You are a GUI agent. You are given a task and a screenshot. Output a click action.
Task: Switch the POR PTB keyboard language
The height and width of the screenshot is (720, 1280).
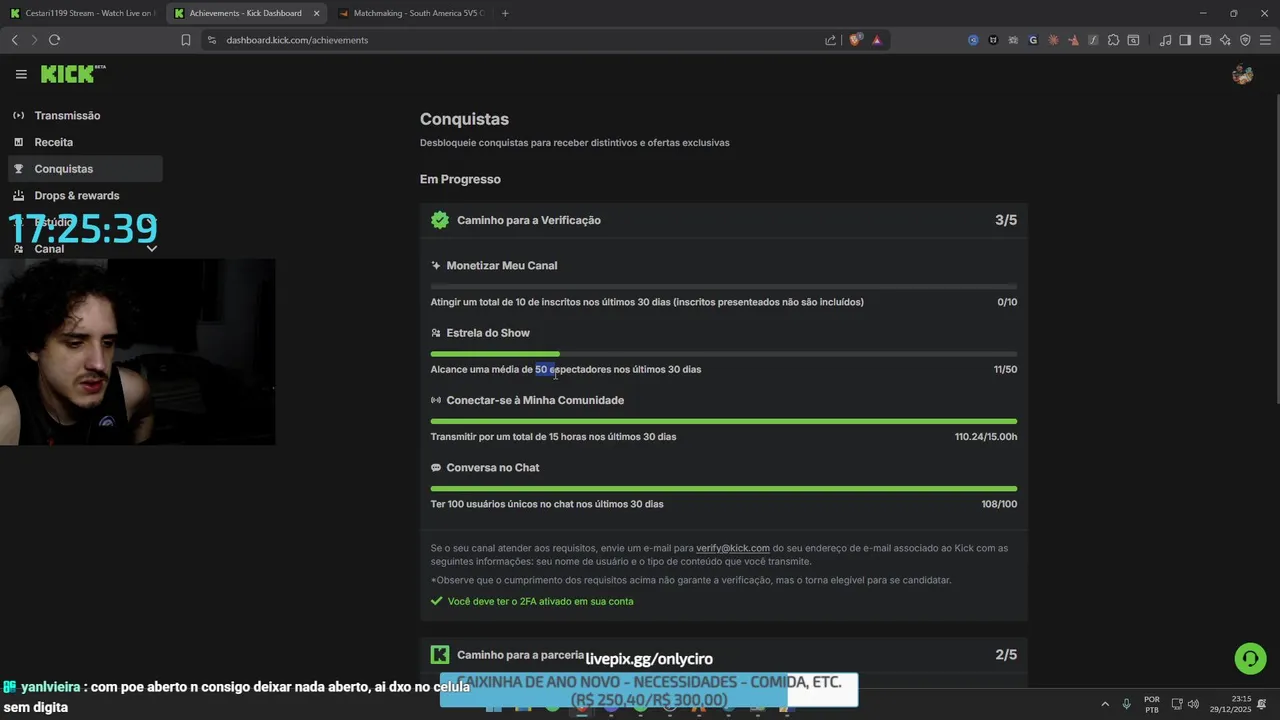pos(1152,704)
